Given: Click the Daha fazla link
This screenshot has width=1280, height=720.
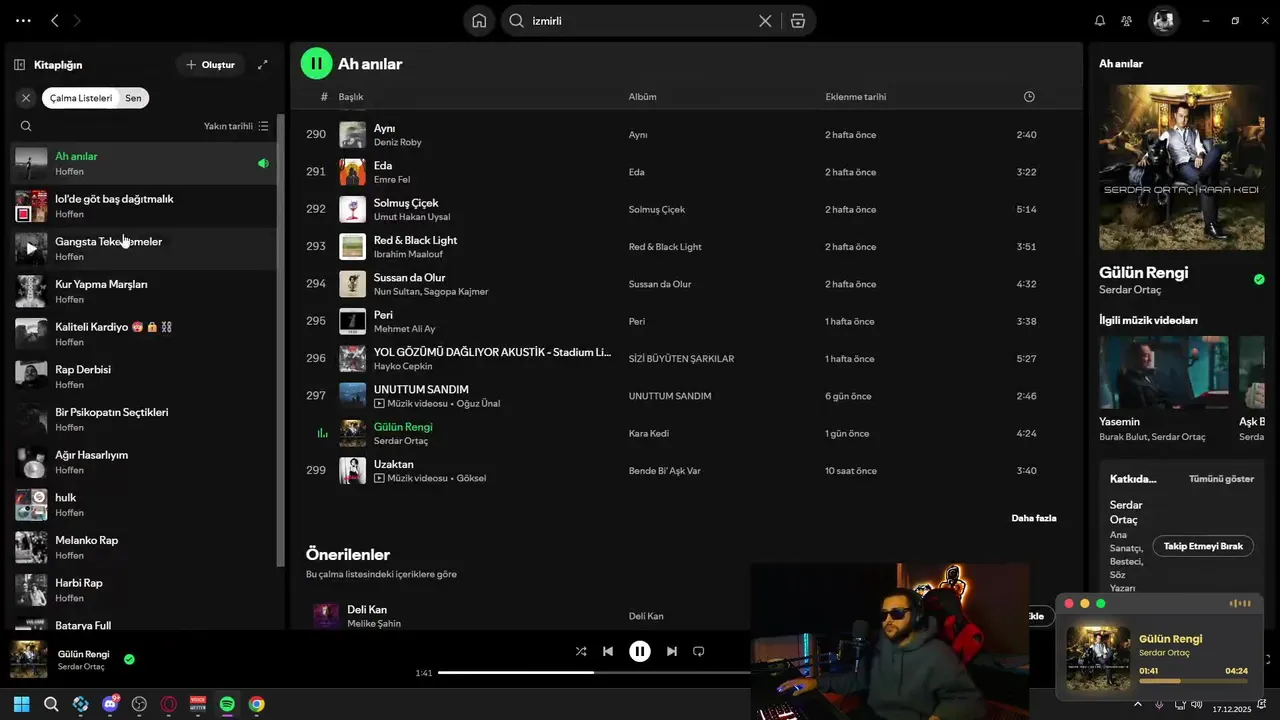Looking at the screenshot, I should (x=1034, y=518).
